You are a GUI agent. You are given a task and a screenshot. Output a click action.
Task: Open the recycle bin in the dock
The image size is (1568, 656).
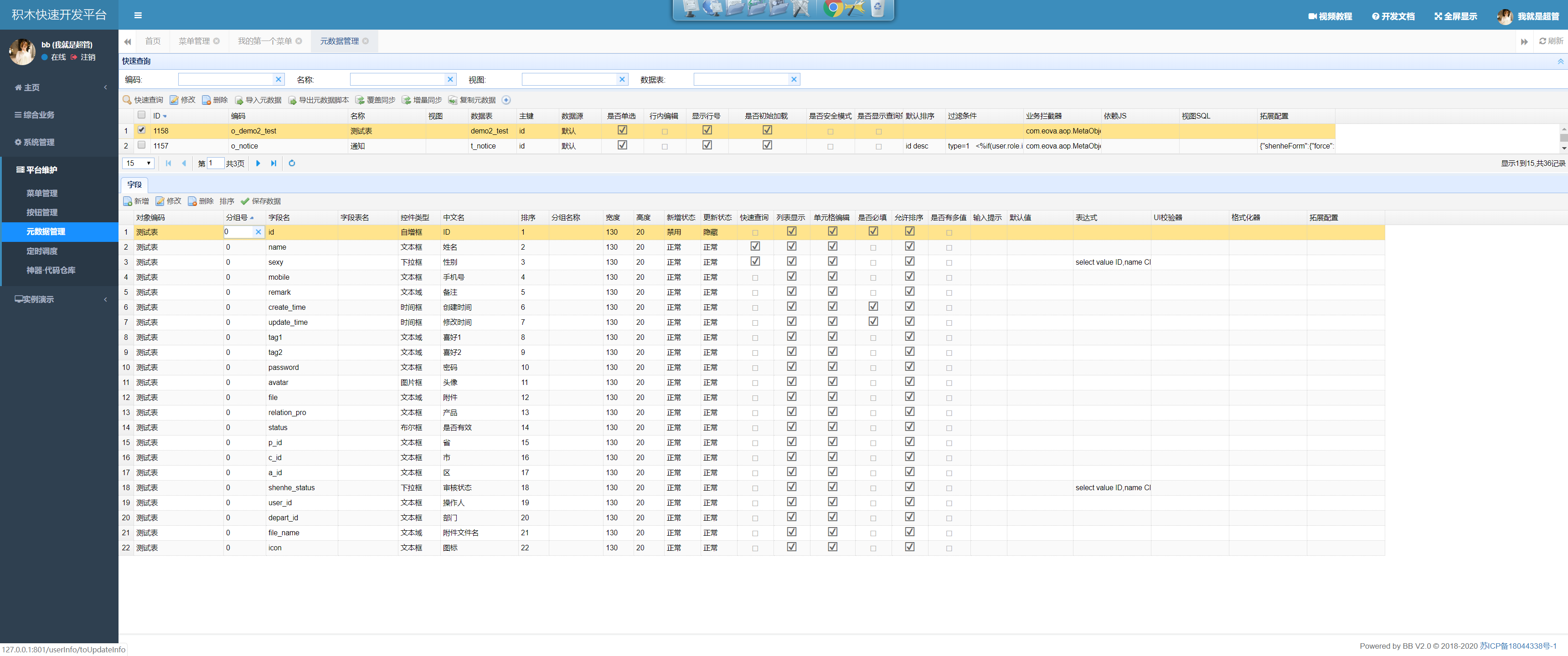tap(877, 9)
